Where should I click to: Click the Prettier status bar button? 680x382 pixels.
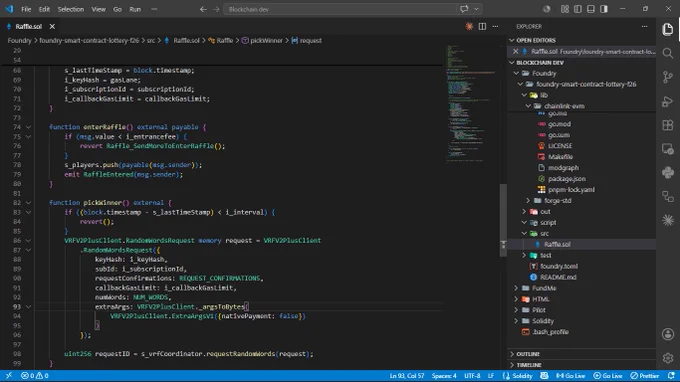point(644,375)
